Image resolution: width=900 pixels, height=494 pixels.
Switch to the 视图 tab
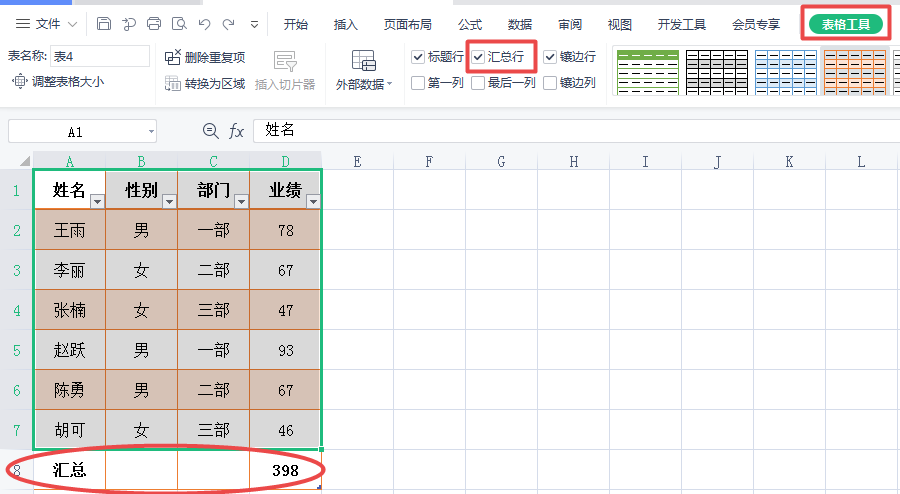pos(620,24)
